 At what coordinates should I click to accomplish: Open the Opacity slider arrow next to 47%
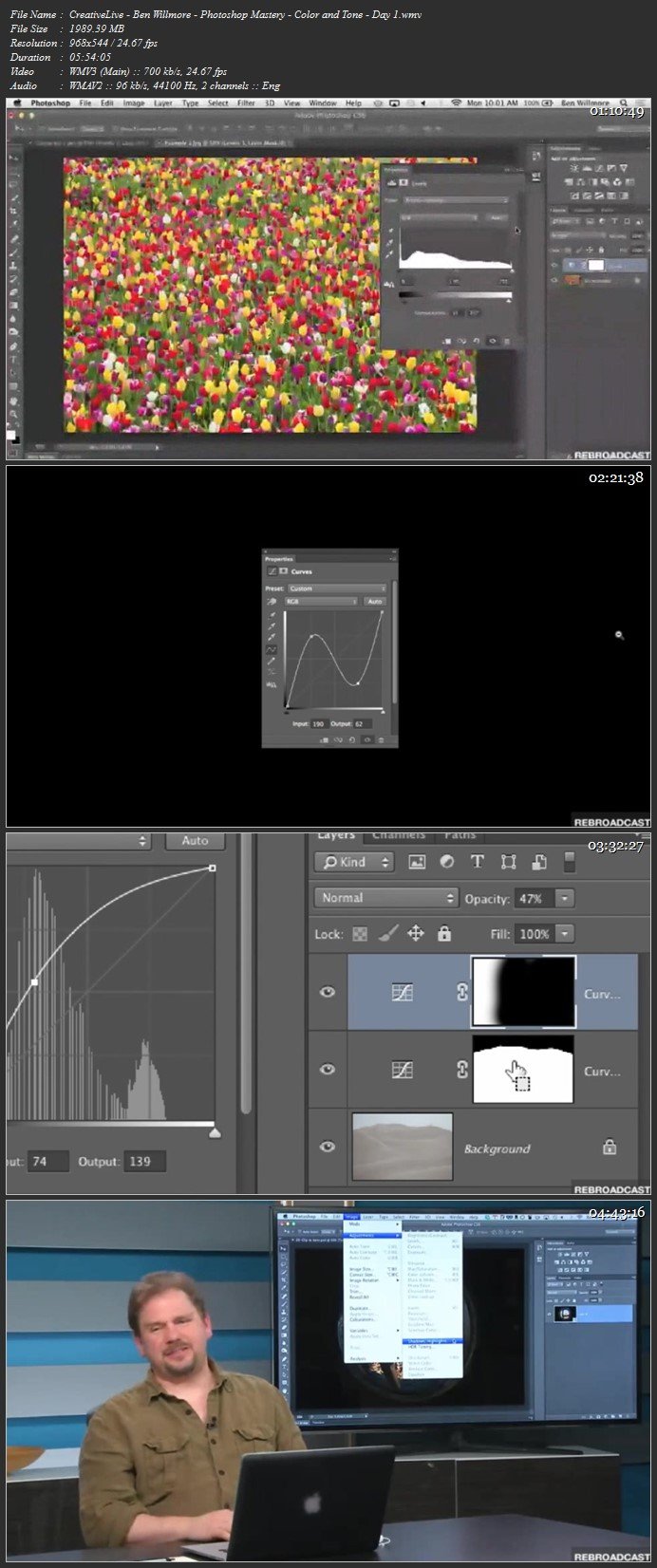565,898
